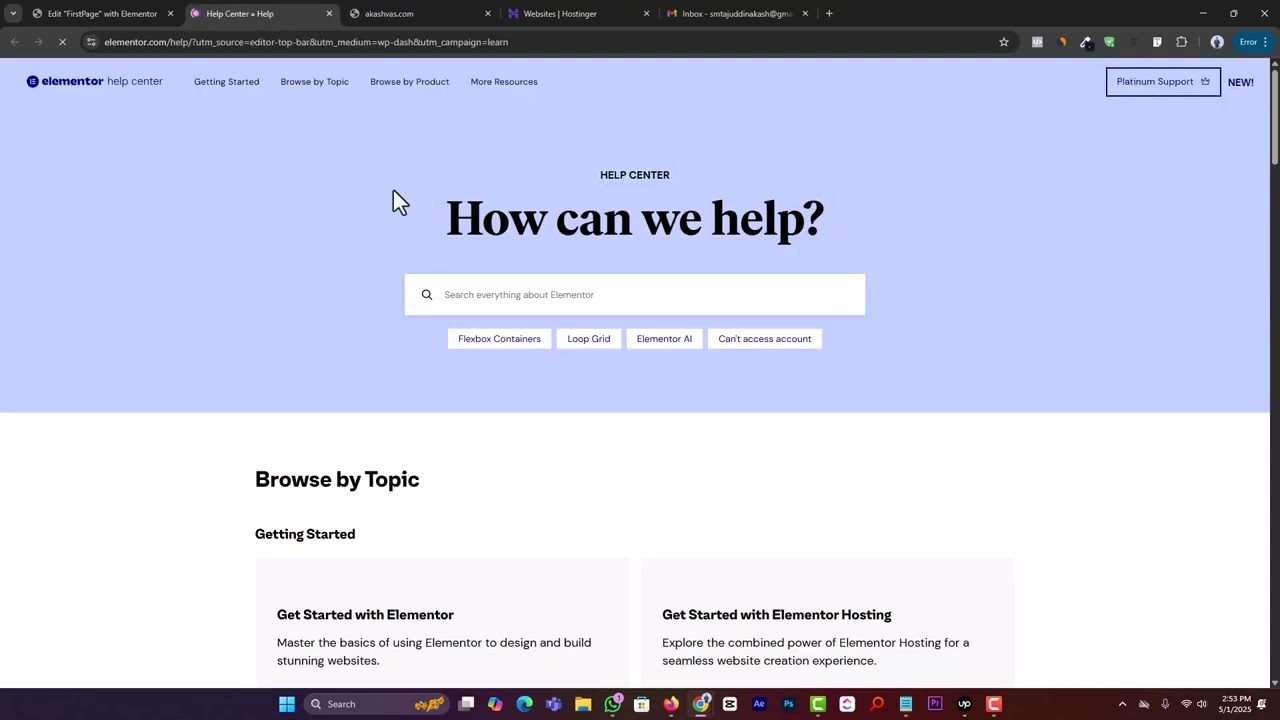The image size is (1280, 720).
Task: Open Microsoft Store from the taskbar
Action: (642, 704)
